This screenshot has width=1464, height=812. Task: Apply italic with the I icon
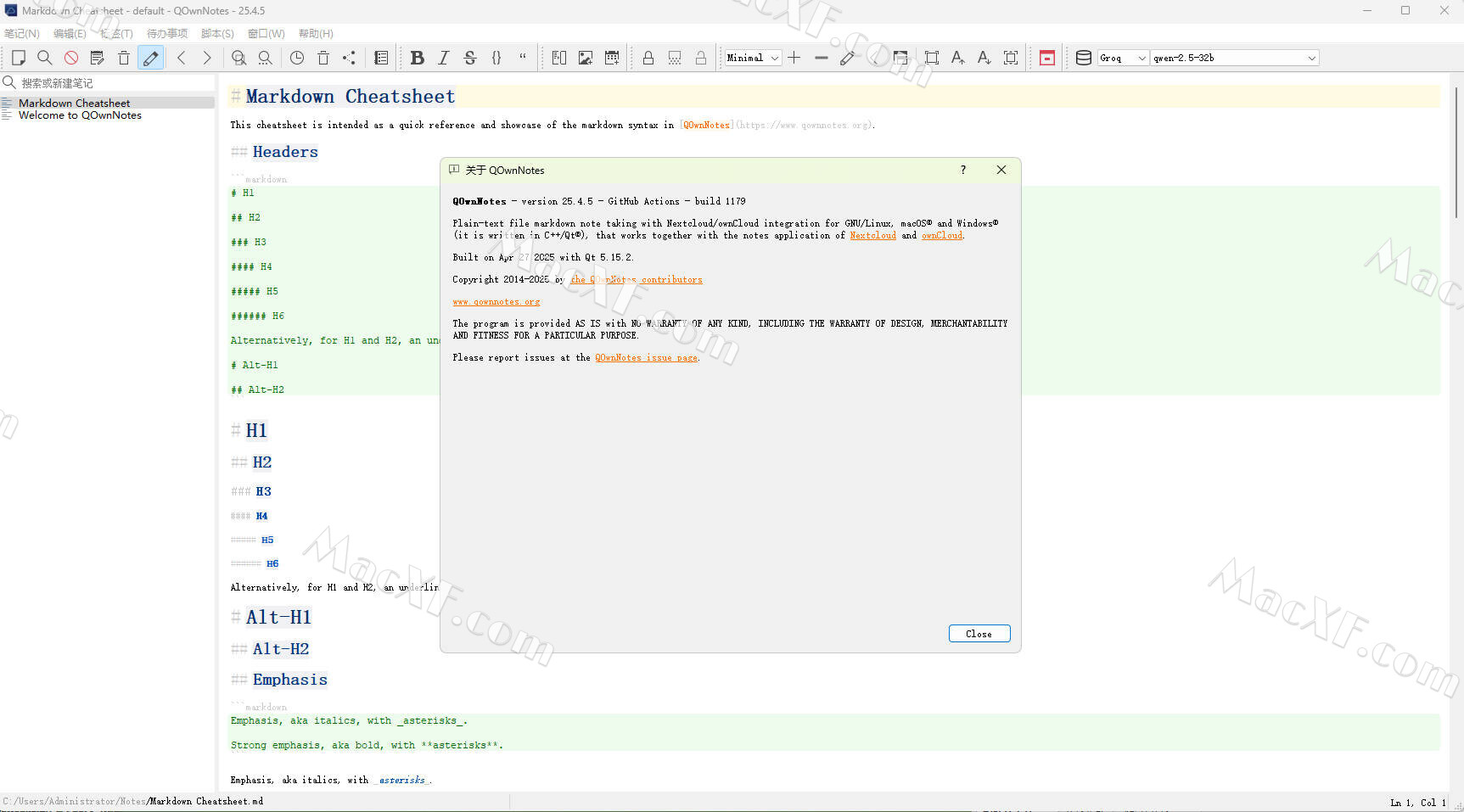click(443, 58)
